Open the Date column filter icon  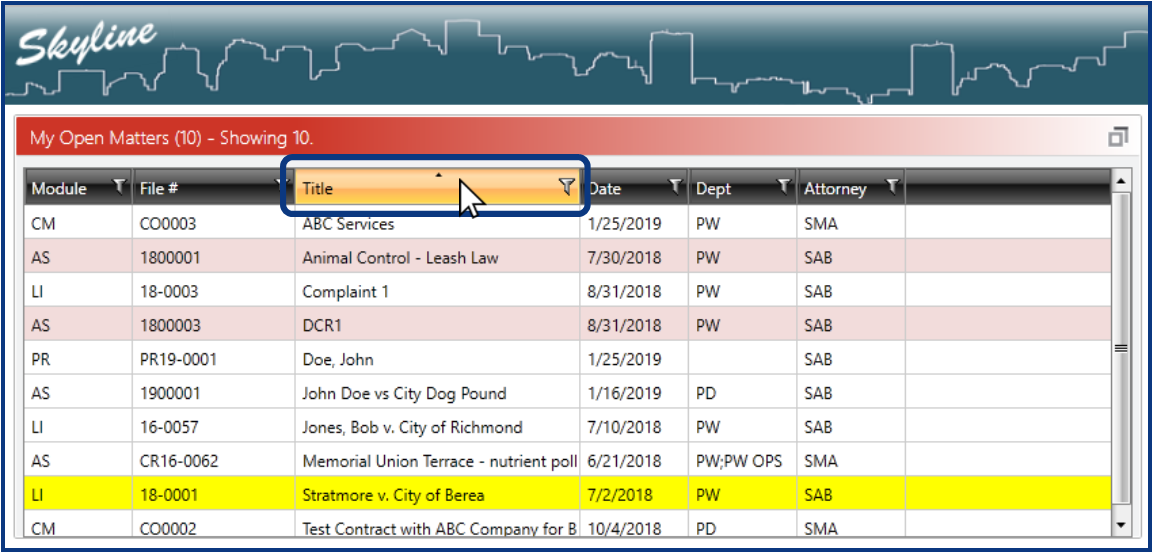(x=675, y=187)
